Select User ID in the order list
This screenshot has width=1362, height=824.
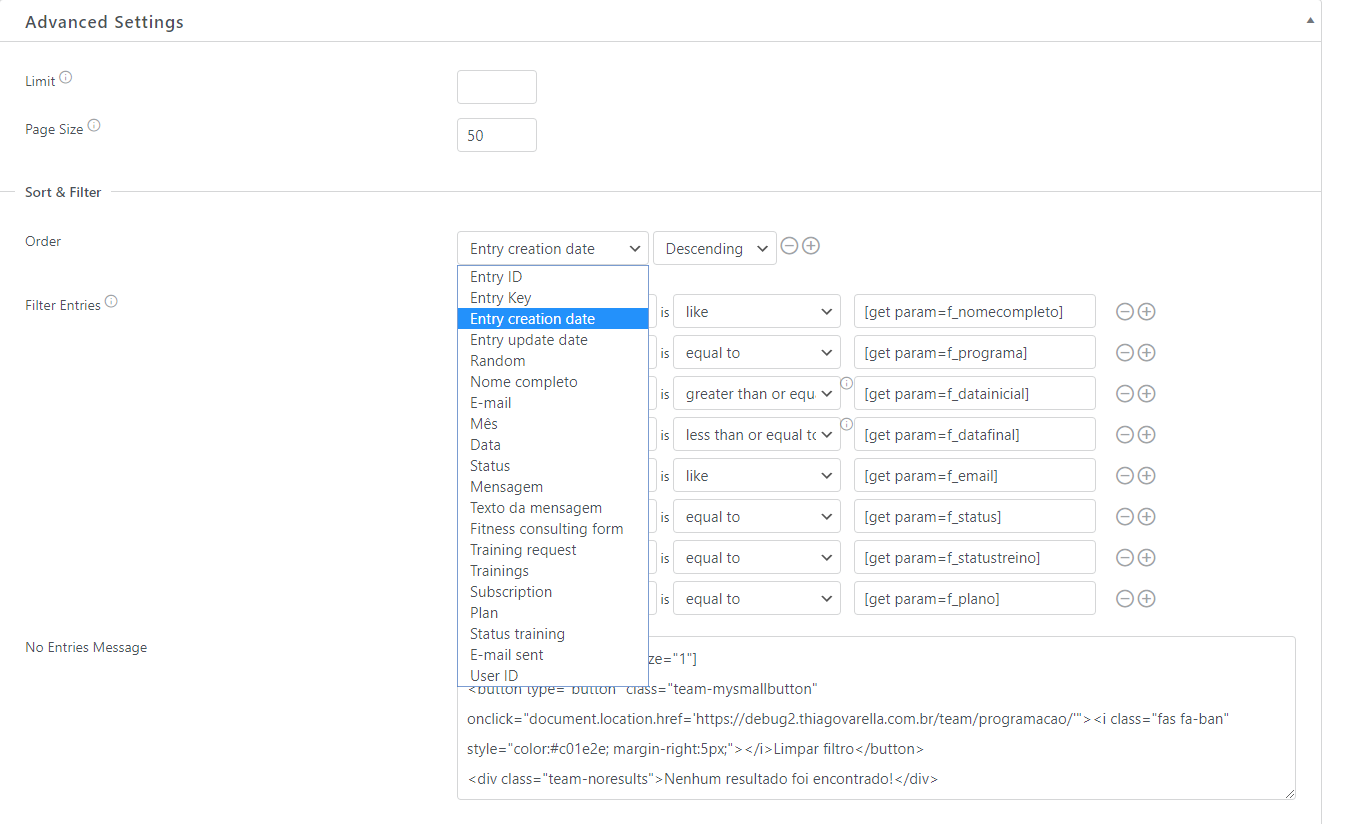tap(494, 676)
